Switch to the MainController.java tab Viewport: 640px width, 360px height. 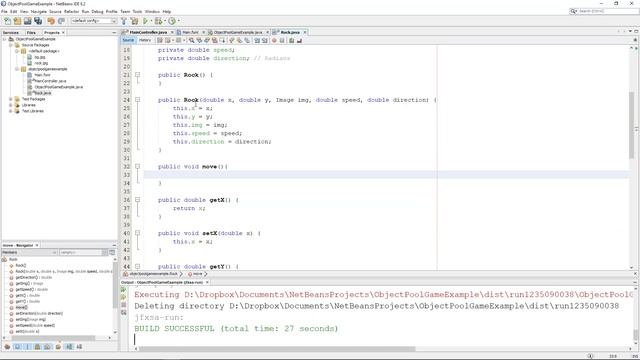[x=148, y=32]
